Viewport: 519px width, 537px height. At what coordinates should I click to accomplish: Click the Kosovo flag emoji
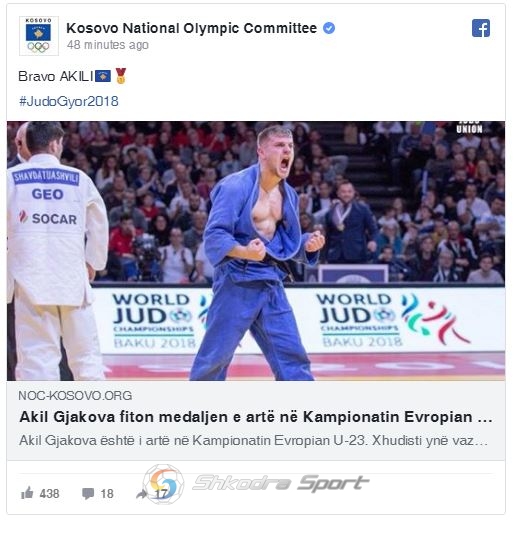coord(103,76)
